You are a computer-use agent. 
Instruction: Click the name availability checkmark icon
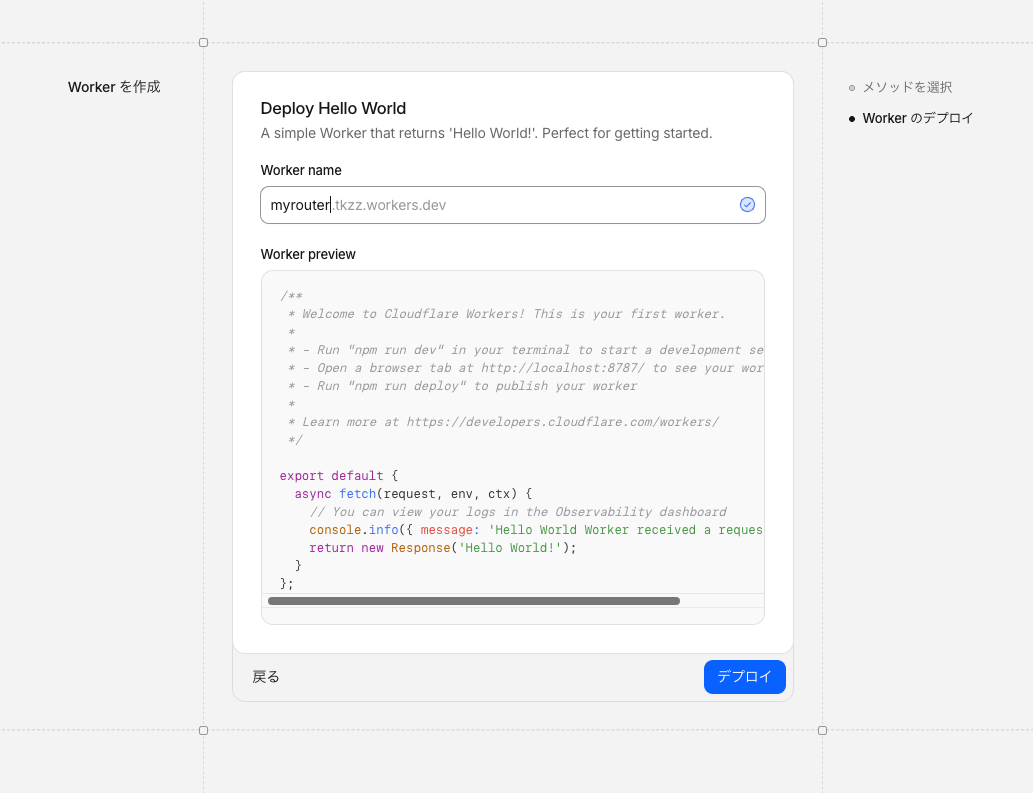747,205
